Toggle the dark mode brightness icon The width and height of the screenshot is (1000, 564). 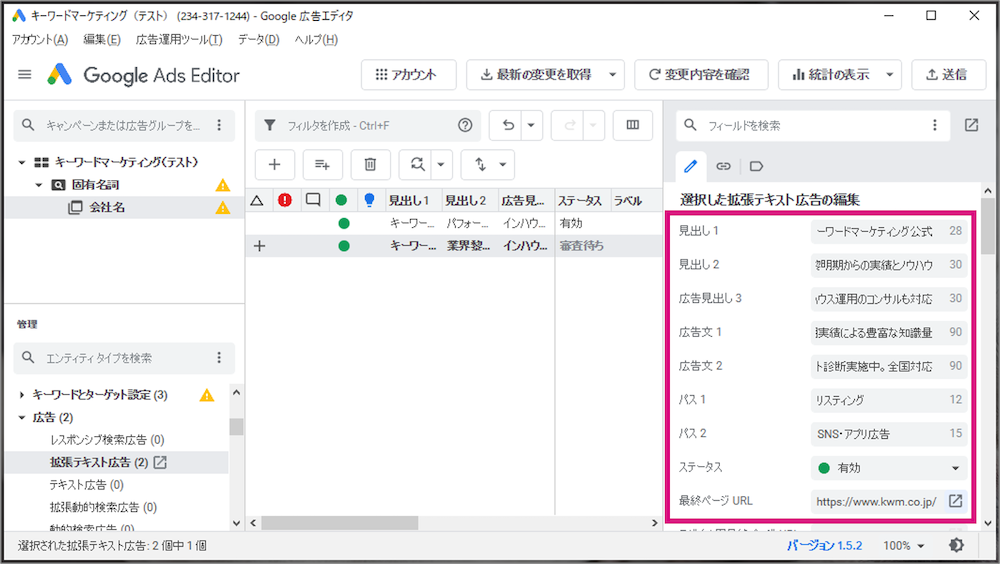[957, 545]
